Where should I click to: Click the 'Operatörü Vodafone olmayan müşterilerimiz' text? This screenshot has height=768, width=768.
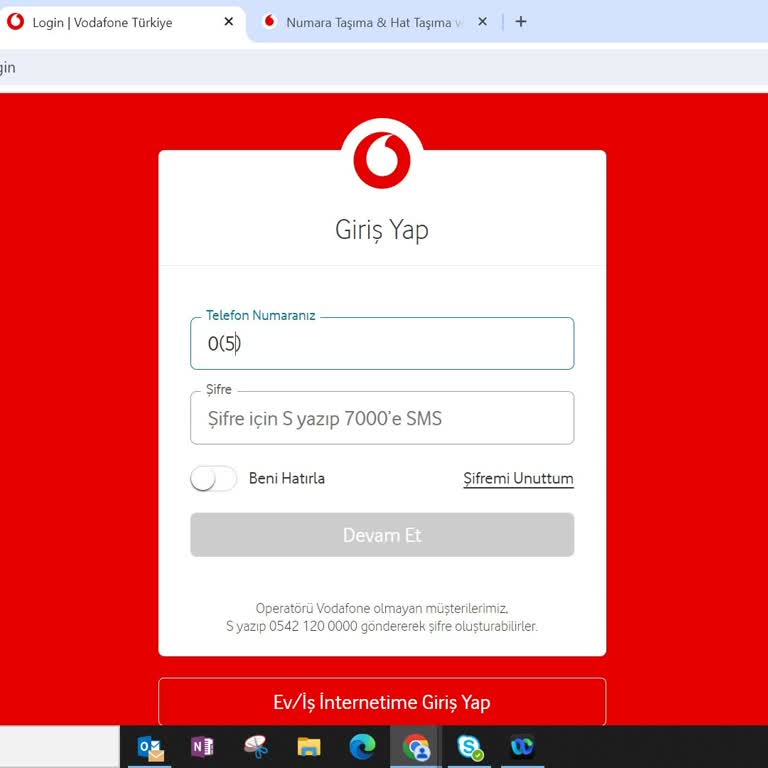pyautogui.click(x=382, y=608)
